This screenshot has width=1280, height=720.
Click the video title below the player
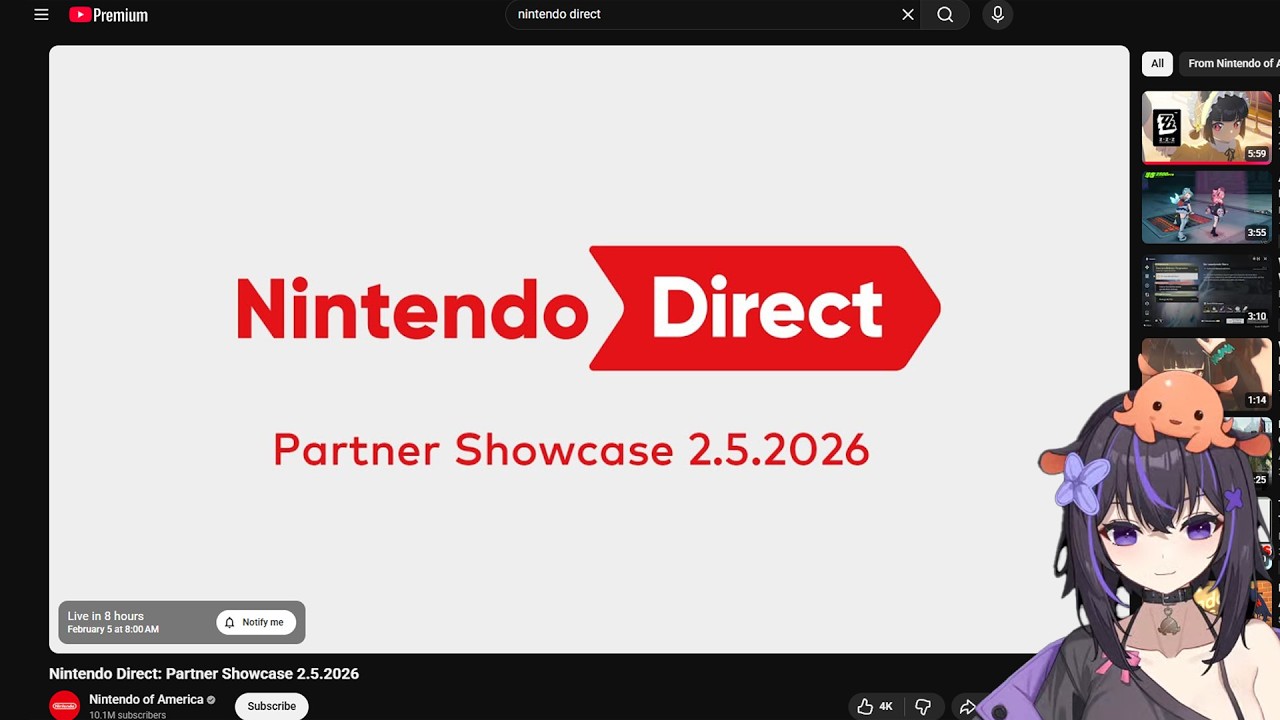[x=204, y=674]
